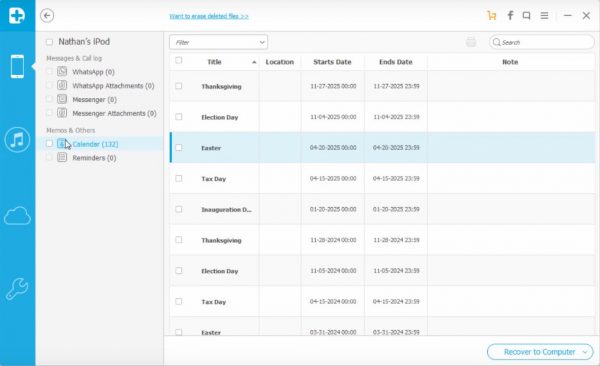Click the Messenger category icon
600x366 pixels.
62,99
